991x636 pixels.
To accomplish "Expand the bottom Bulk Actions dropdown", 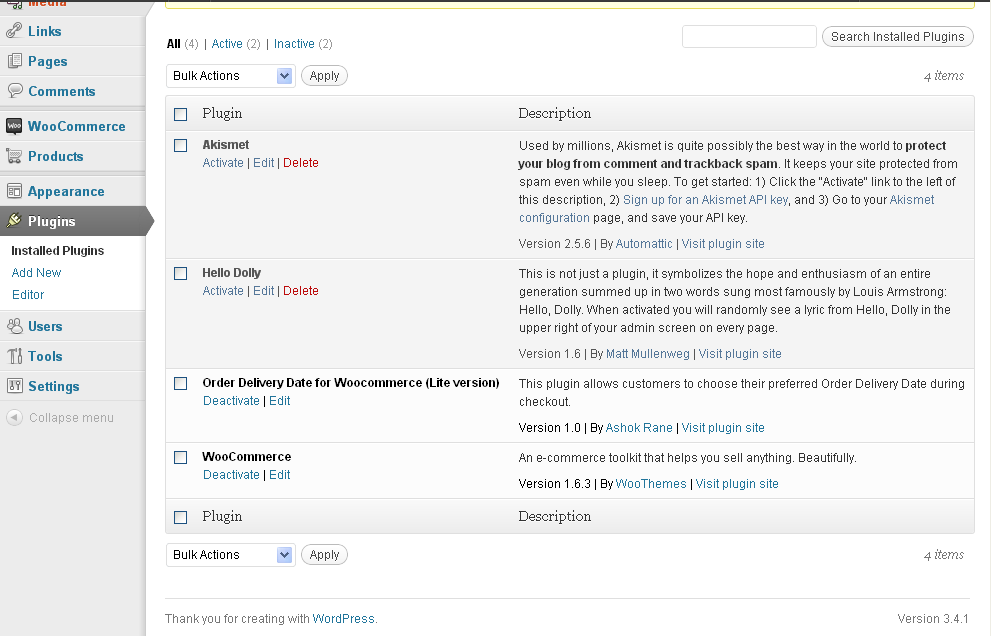I will click(x=230, y=555).
